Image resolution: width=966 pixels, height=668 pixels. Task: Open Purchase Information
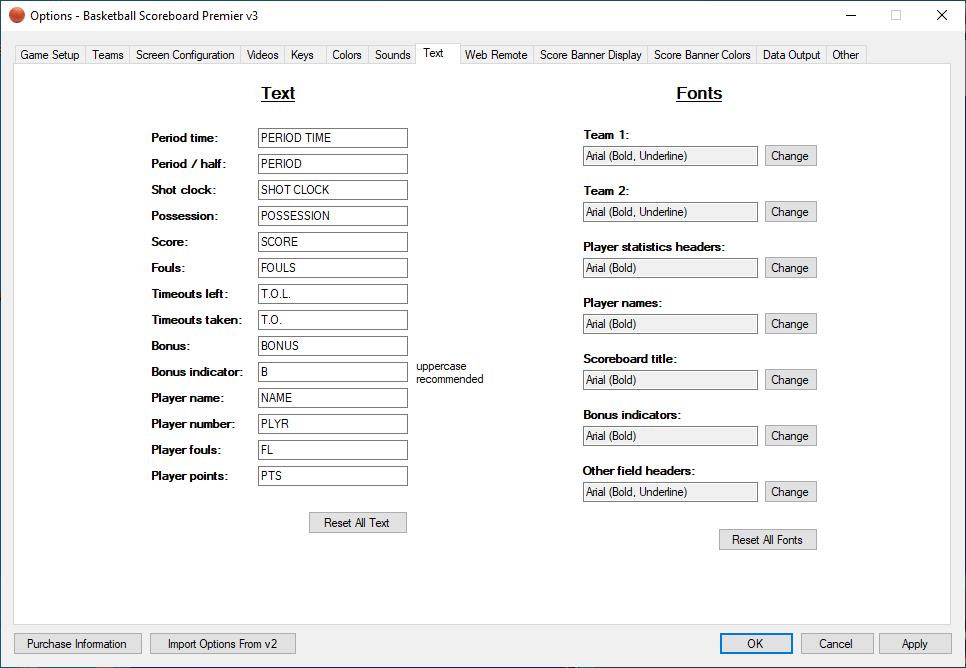77,644
